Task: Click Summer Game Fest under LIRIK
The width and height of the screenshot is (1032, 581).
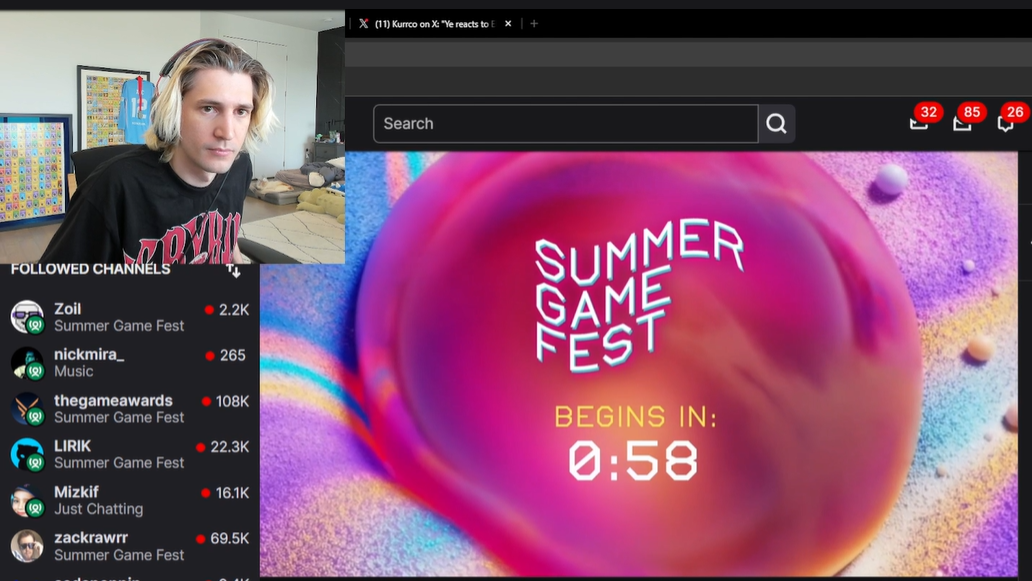Action: [x=119, y=463]
